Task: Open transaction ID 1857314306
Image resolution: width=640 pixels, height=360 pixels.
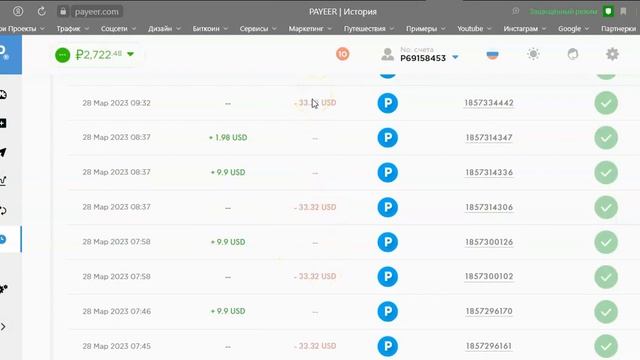Action: (x=489, y=207)
